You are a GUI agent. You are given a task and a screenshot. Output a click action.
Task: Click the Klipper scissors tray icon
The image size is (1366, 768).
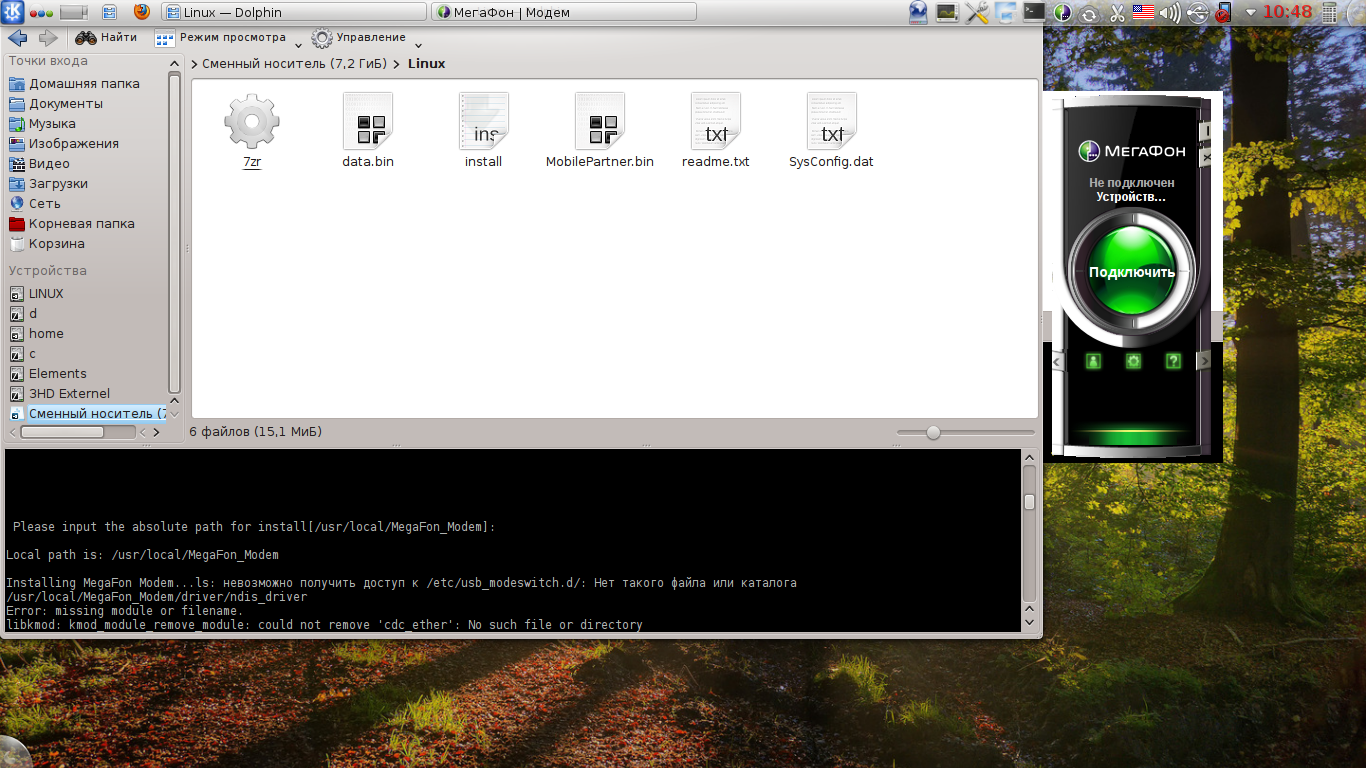[x=1118, y=13]
